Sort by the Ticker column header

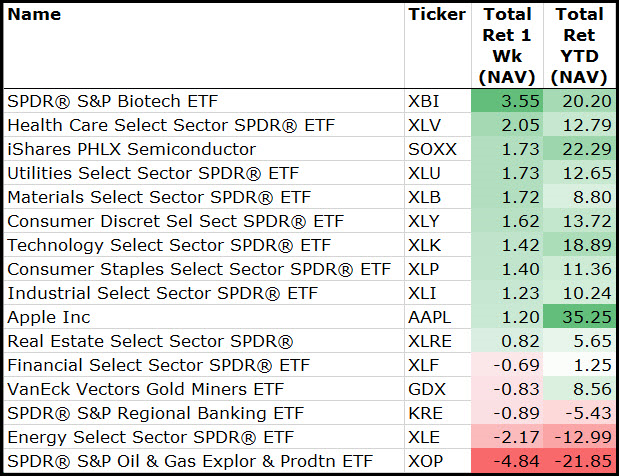pyautogui.click(x=437, y=15)
